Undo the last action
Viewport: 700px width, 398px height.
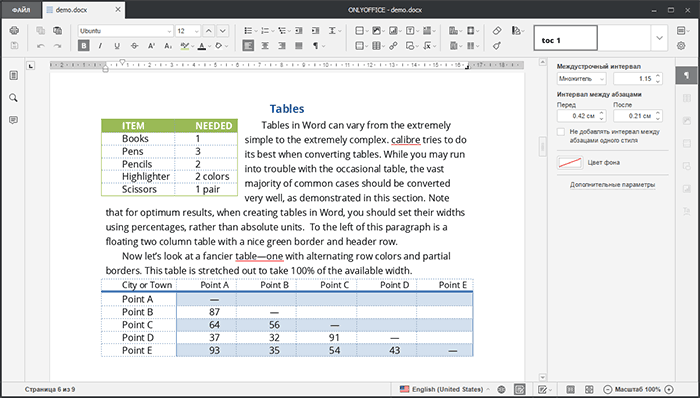click(41, 46)
